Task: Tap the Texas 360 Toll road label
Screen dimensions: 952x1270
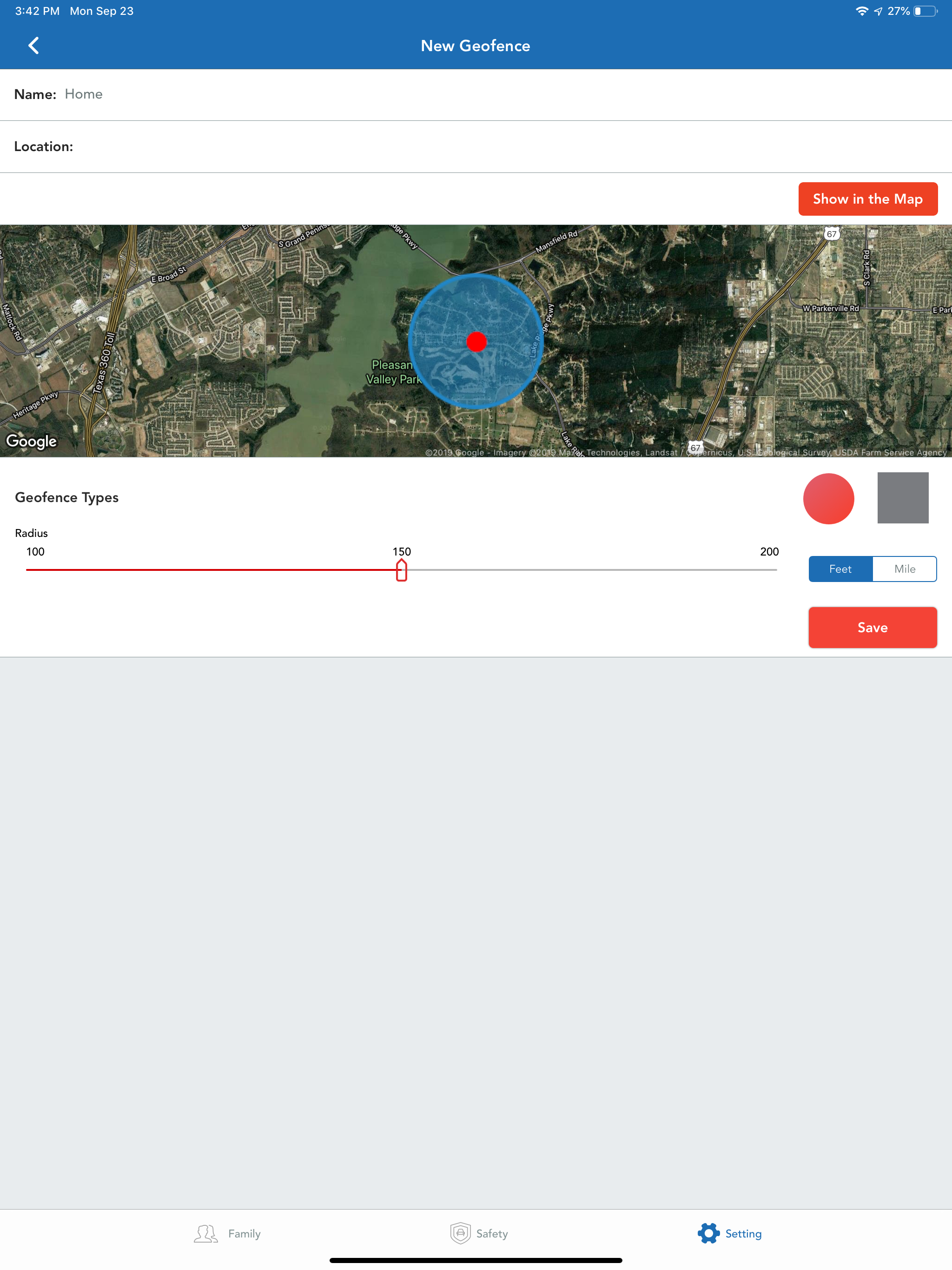Action: click(105, 363)
